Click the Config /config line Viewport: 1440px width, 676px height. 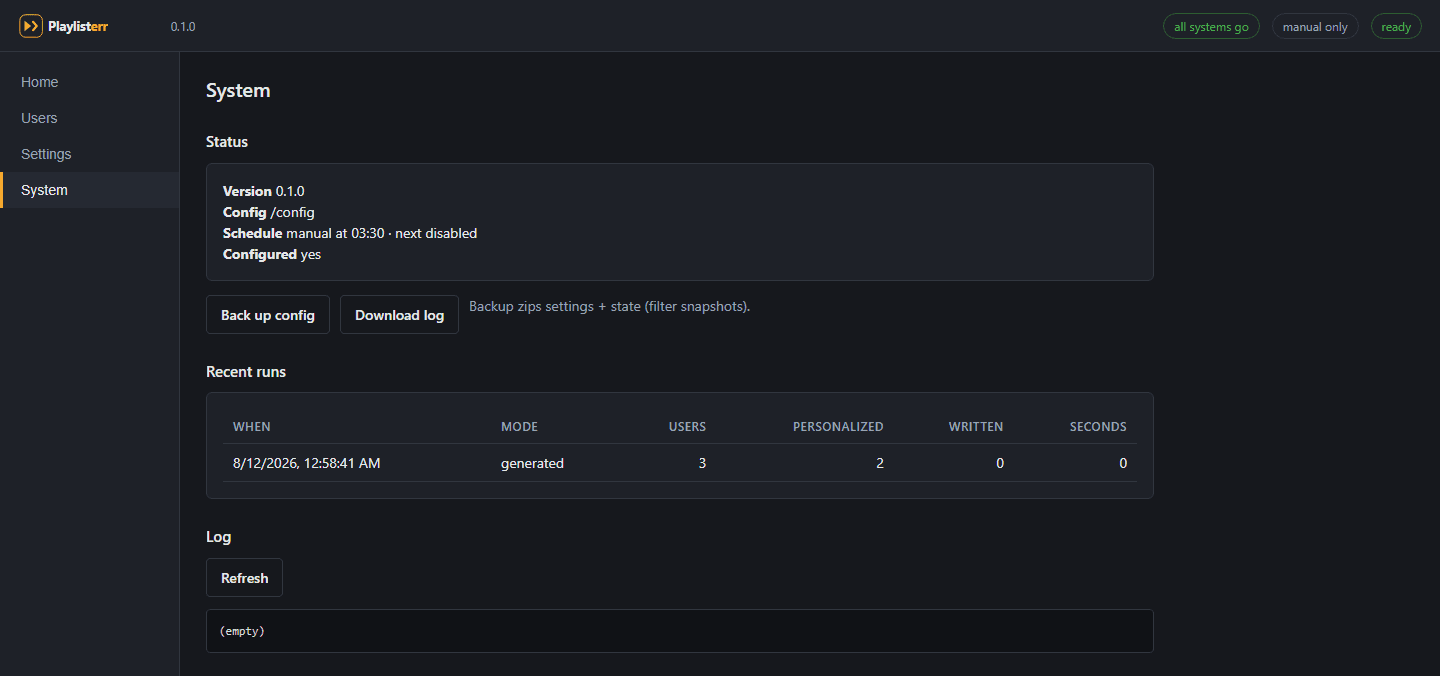point(269,212)
